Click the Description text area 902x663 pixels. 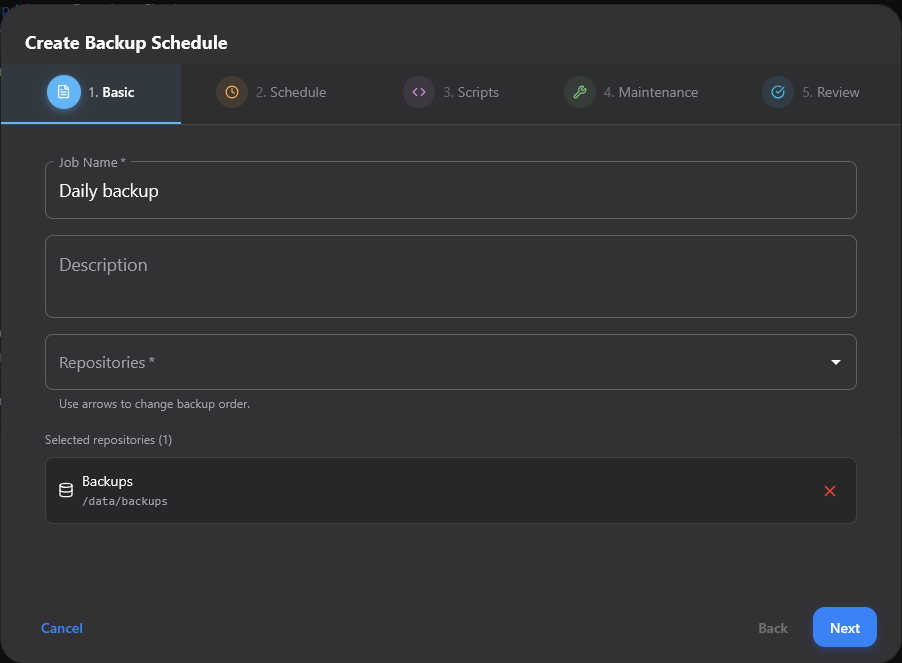pyautogui.click(x=450, y=276)
